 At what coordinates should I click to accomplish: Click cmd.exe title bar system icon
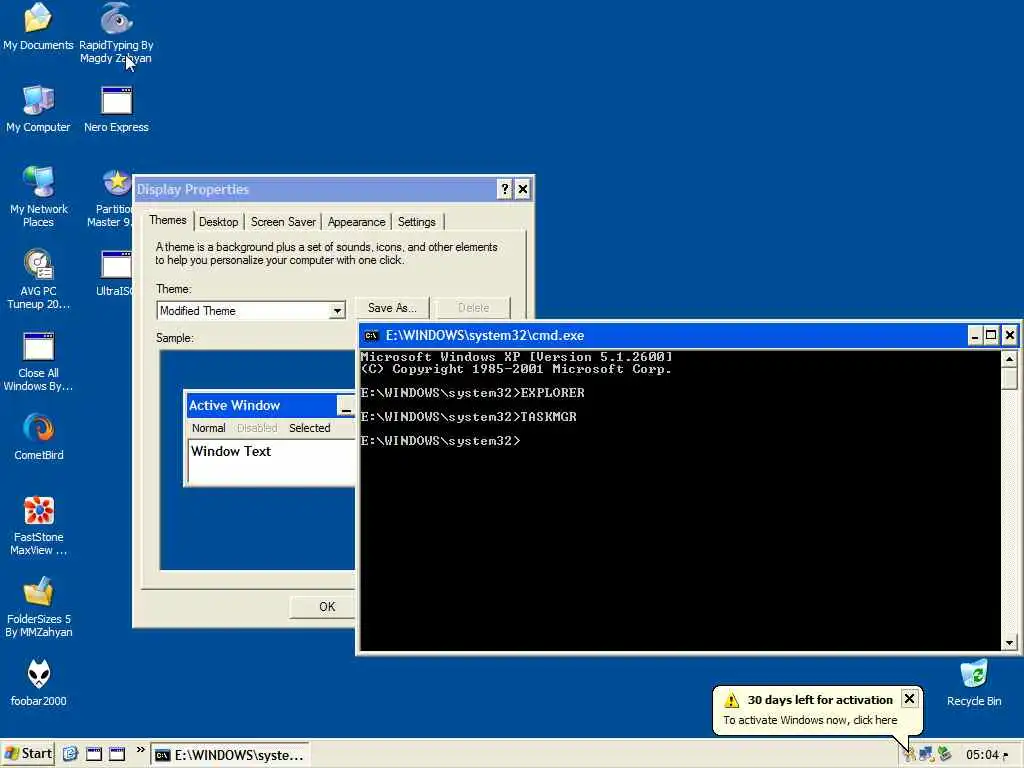point(372,336)
